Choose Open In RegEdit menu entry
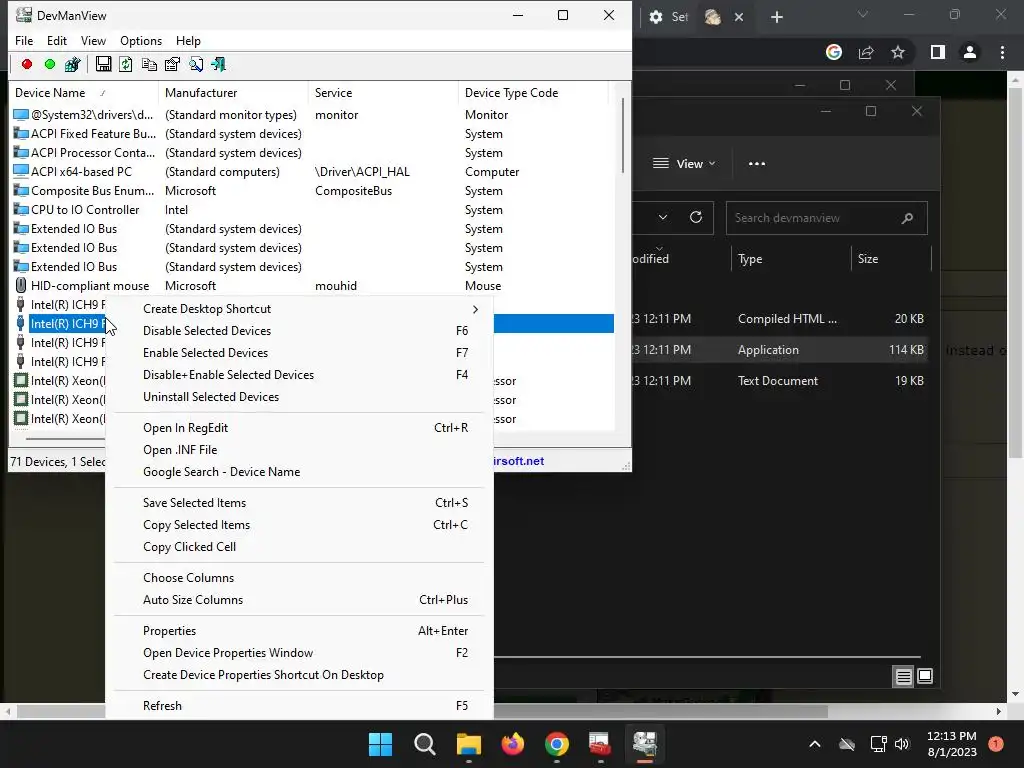Viewport: 1024px width, 768px height. (x=299, y=428)
